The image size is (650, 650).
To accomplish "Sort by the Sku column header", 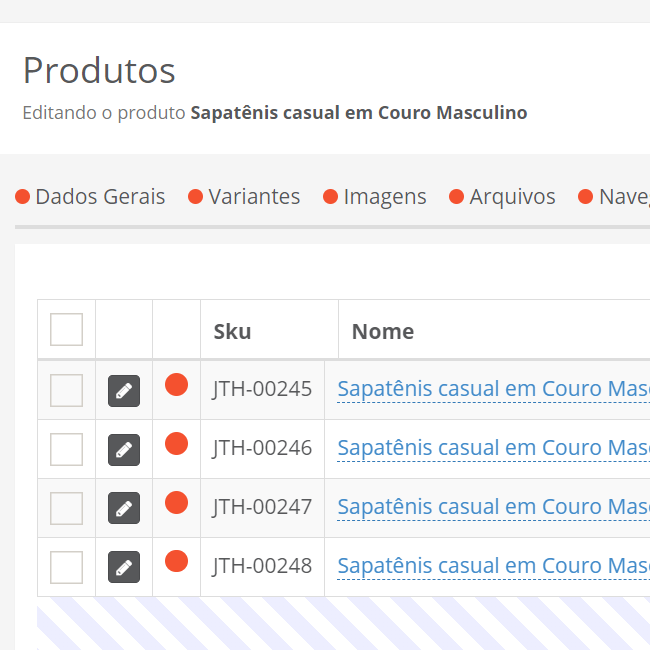I will point(232,331).
